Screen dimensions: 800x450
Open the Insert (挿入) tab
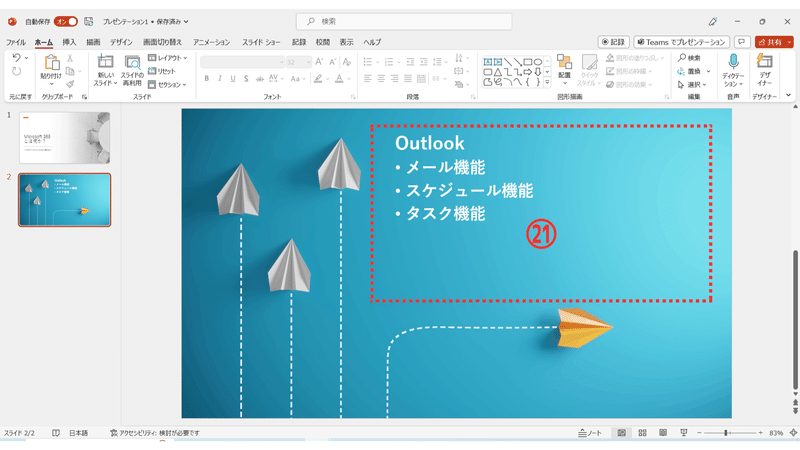click(x=69, y=42)
